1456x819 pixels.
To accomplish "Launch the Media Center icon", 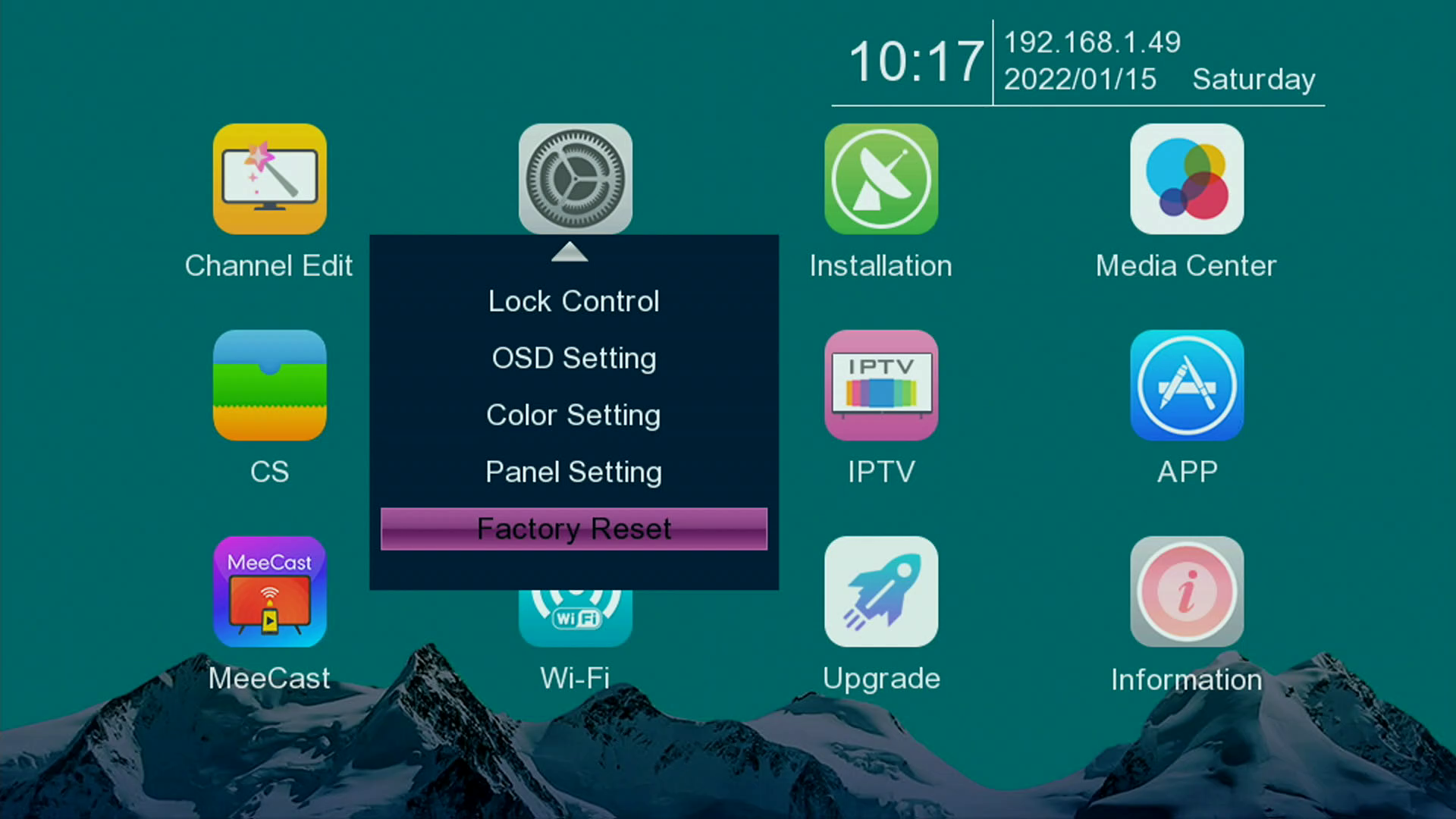I will click(1186, 179).
